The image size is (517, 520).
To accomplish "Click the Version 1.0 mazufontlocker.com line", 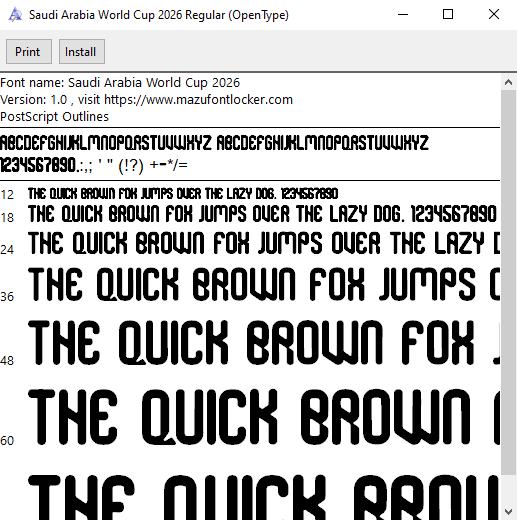I will 146,100.
